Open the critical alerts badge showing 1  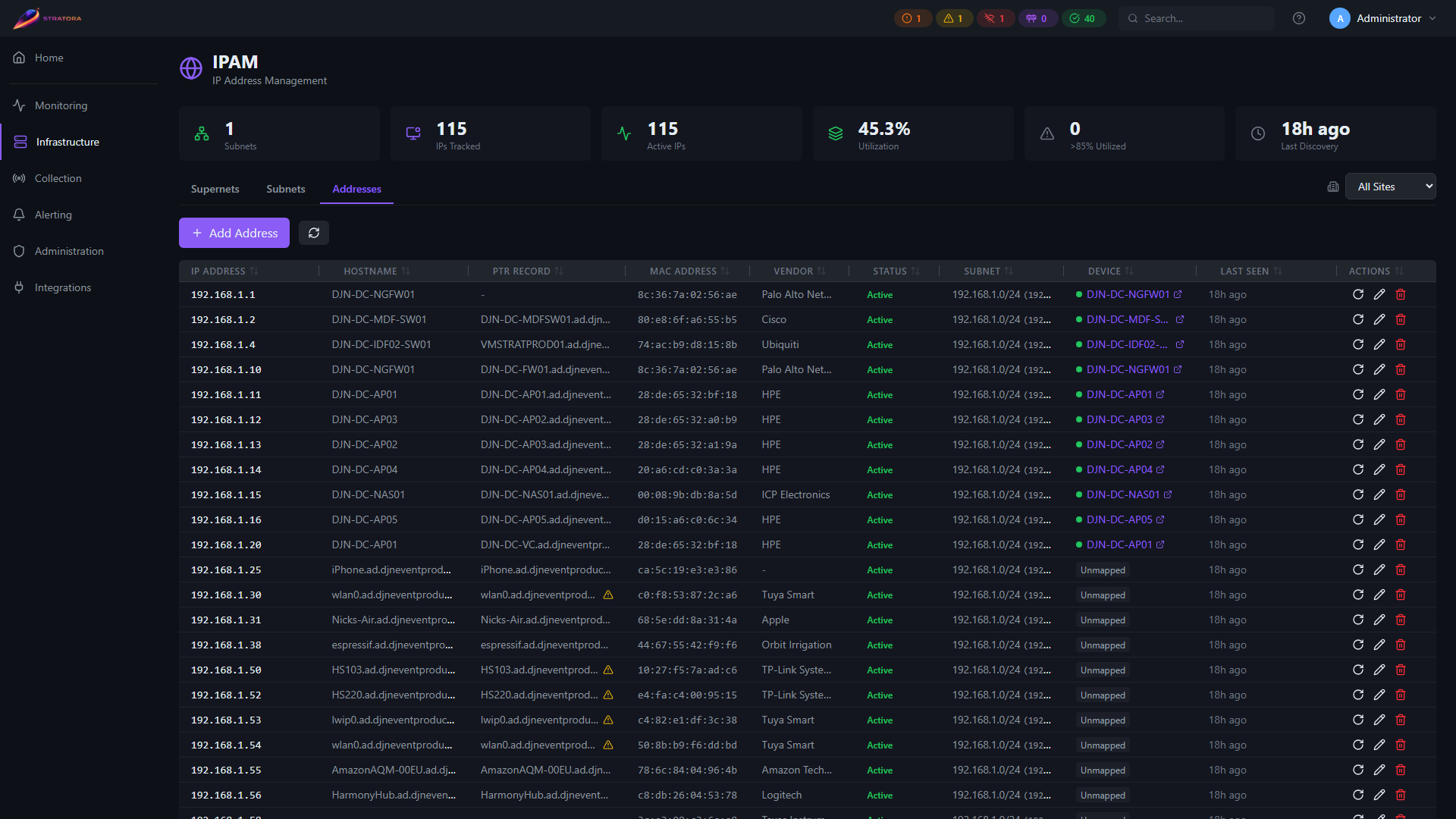912,18
